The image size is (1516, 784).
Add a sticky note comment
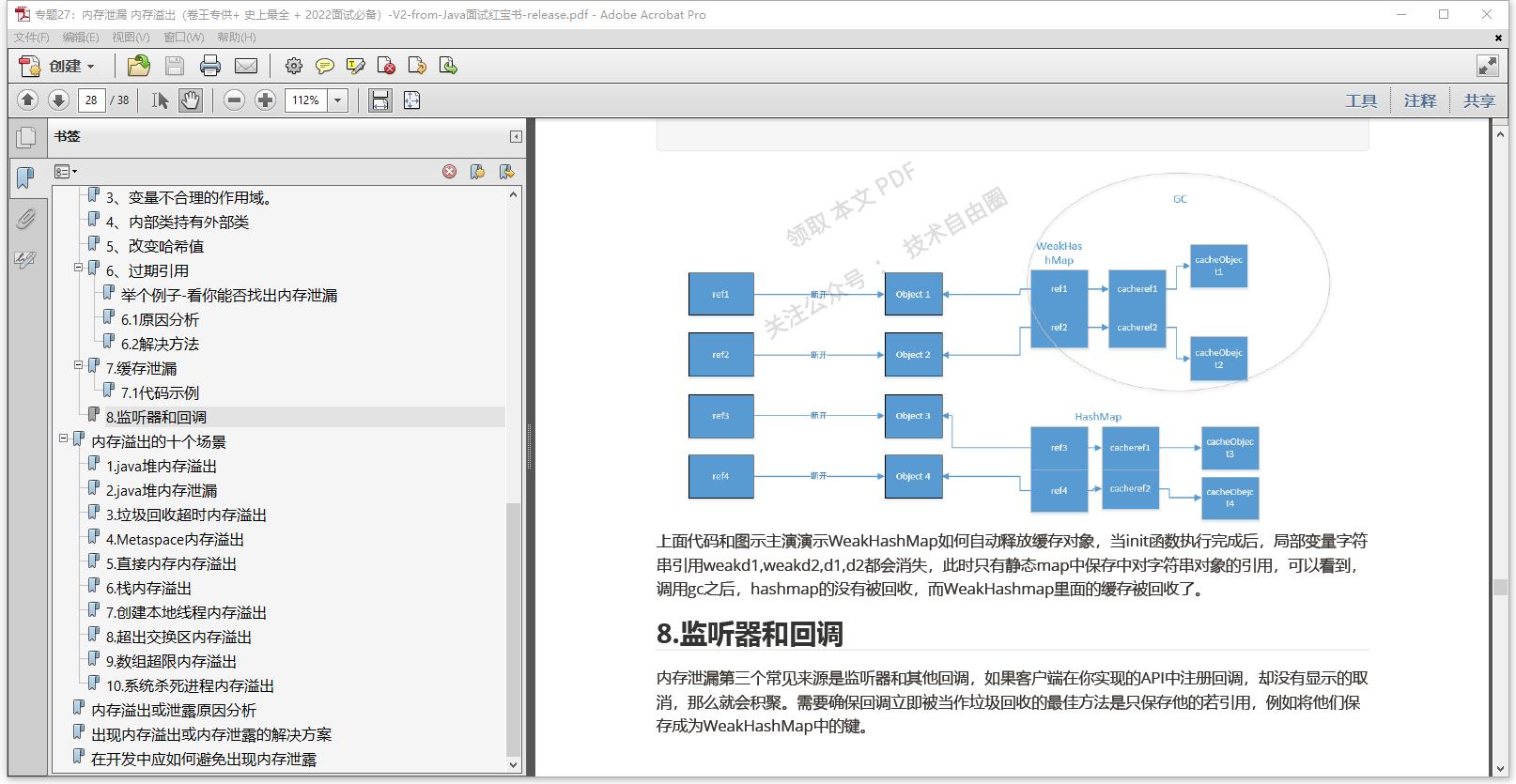[325, 66]
